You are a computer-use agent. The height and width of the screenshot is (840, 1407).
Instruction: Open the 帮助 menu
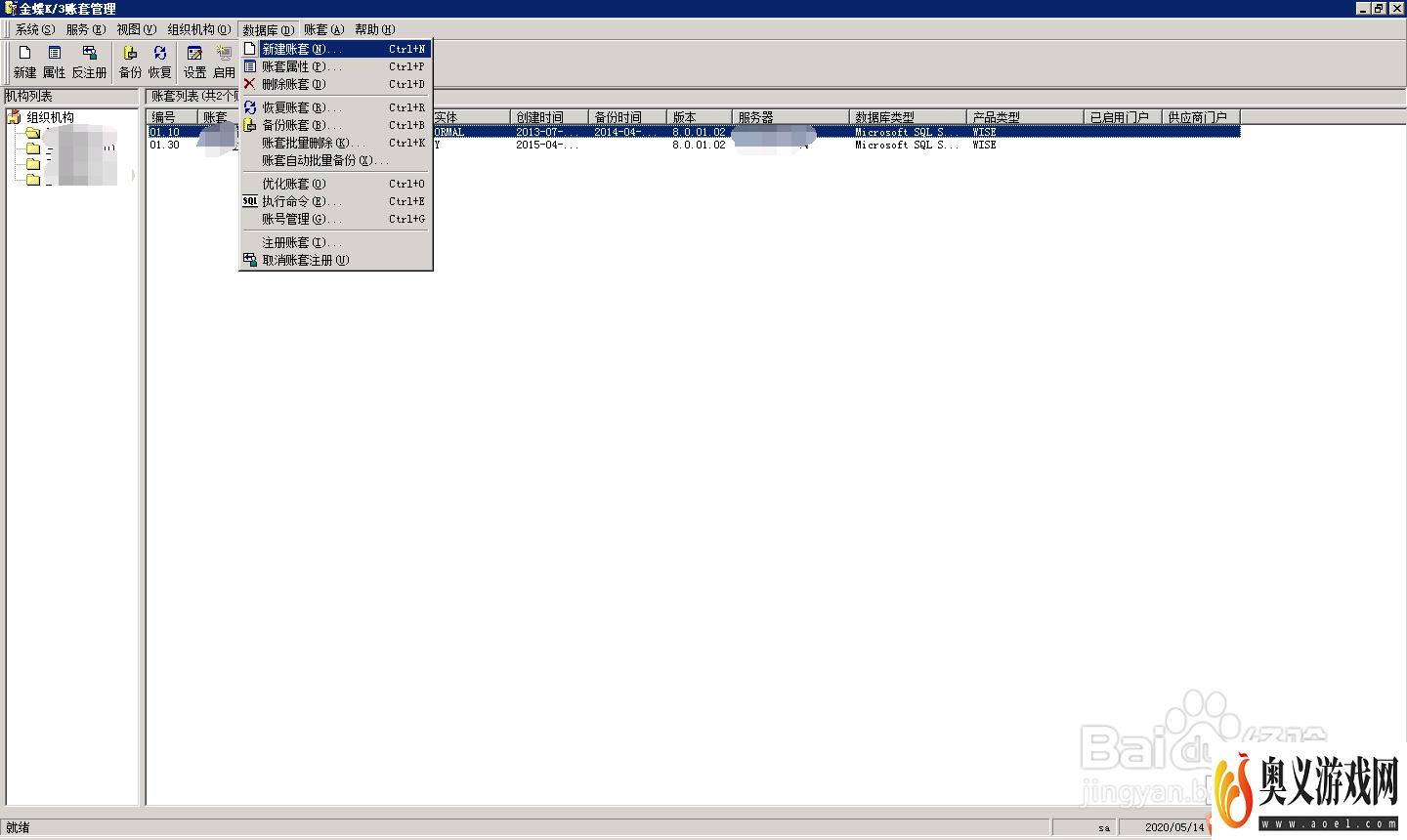pyautogui.click(x=374, y=29)
